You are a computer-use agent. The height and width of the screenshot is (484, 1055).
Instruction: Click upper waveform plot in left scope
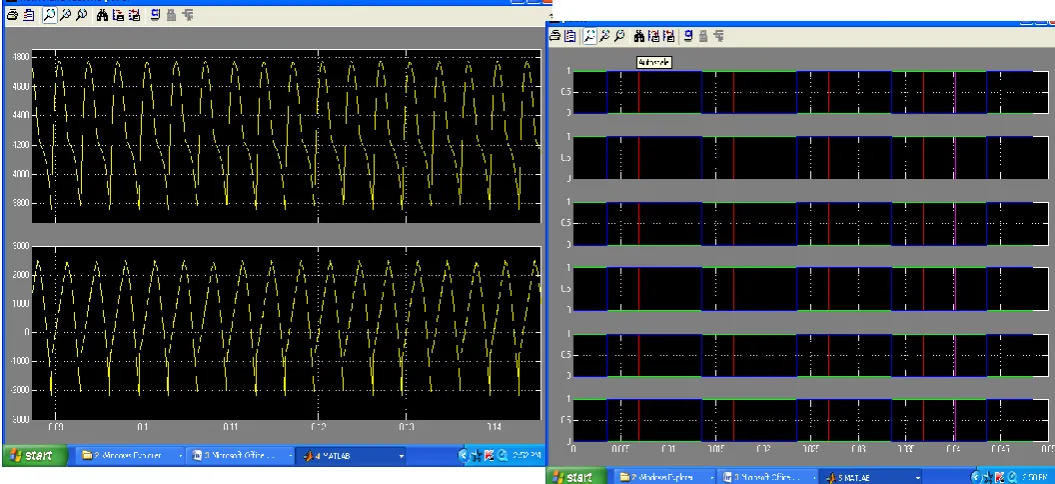click(286, 136)
